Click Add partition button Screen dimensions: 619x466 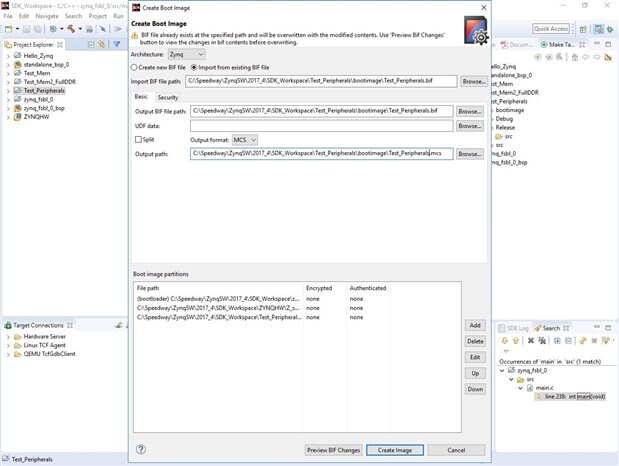(475, 325)
